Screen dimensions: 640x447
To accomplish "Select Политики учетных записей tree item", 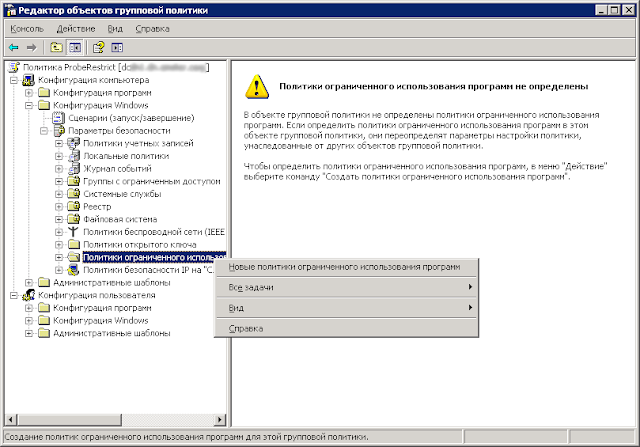I will click(138, 143).
